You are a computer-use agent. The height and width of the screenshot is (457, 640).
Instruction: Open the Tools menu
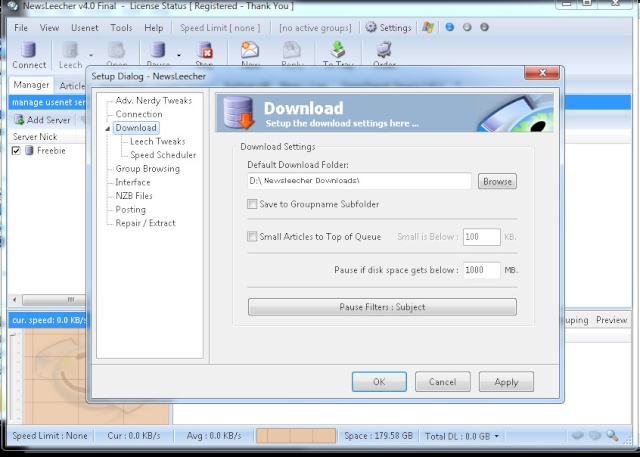click(121, 28)
